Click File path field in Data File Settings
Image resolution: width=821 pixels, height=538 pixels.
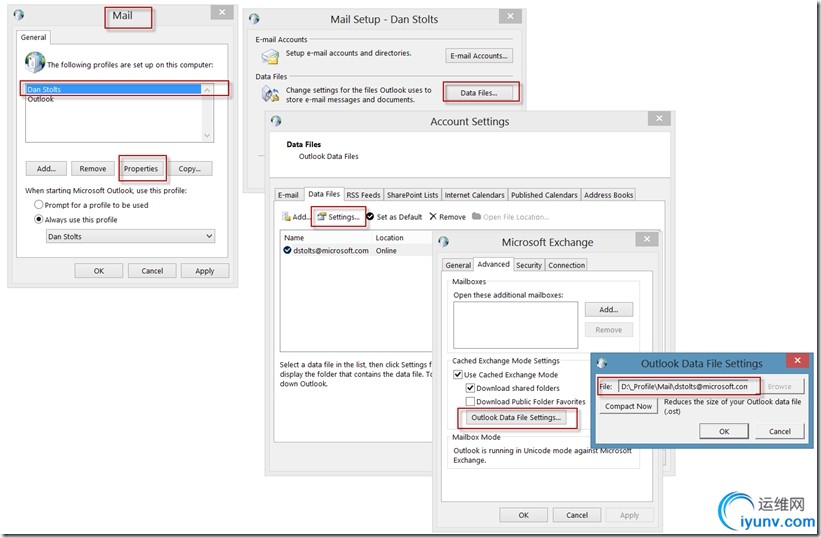point(689,386)
